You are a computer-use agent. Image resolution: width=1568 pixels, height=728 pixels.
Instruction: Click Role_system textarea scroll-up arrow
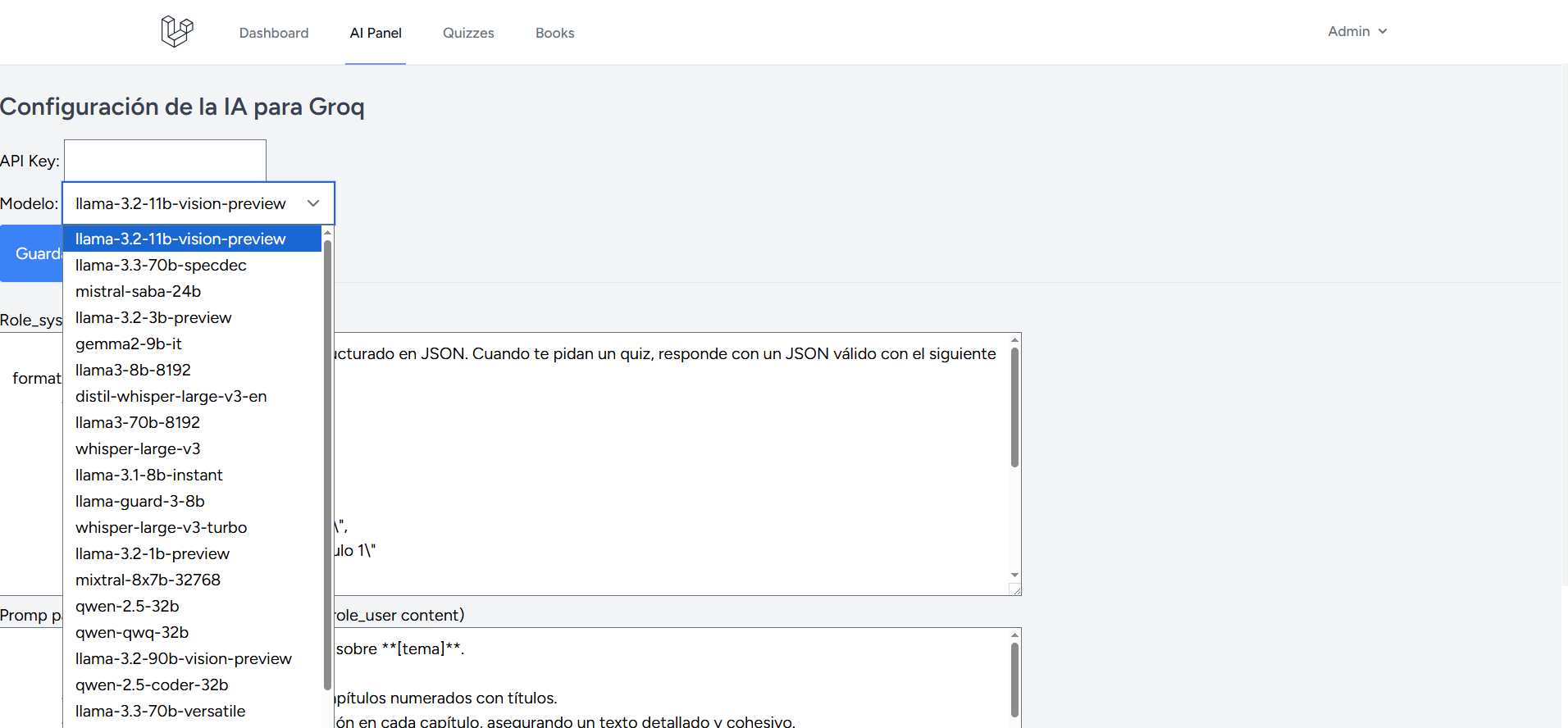[1014, 339]
